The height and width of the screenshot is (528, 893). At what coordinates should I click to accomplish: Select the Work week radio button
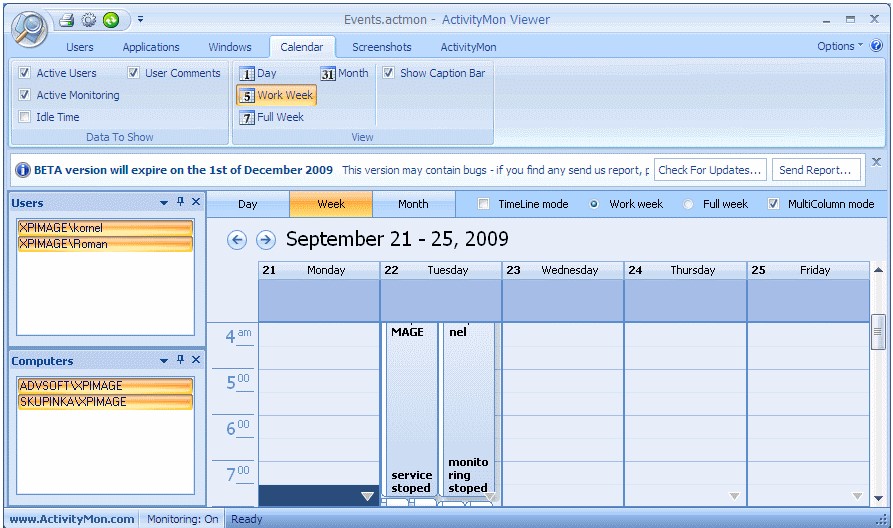point(594,204)
